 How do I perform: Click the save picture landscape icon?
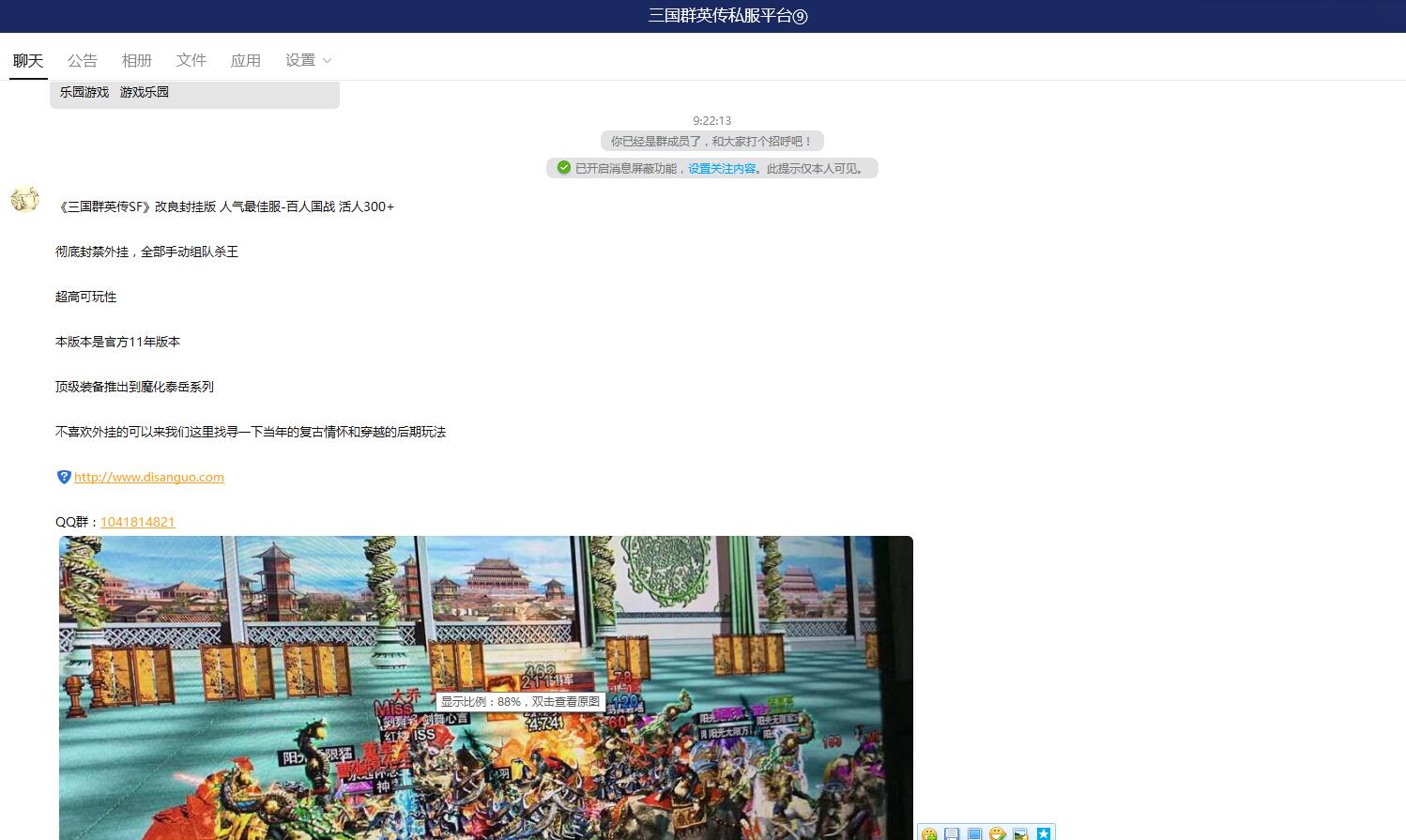click(1020, 833)
